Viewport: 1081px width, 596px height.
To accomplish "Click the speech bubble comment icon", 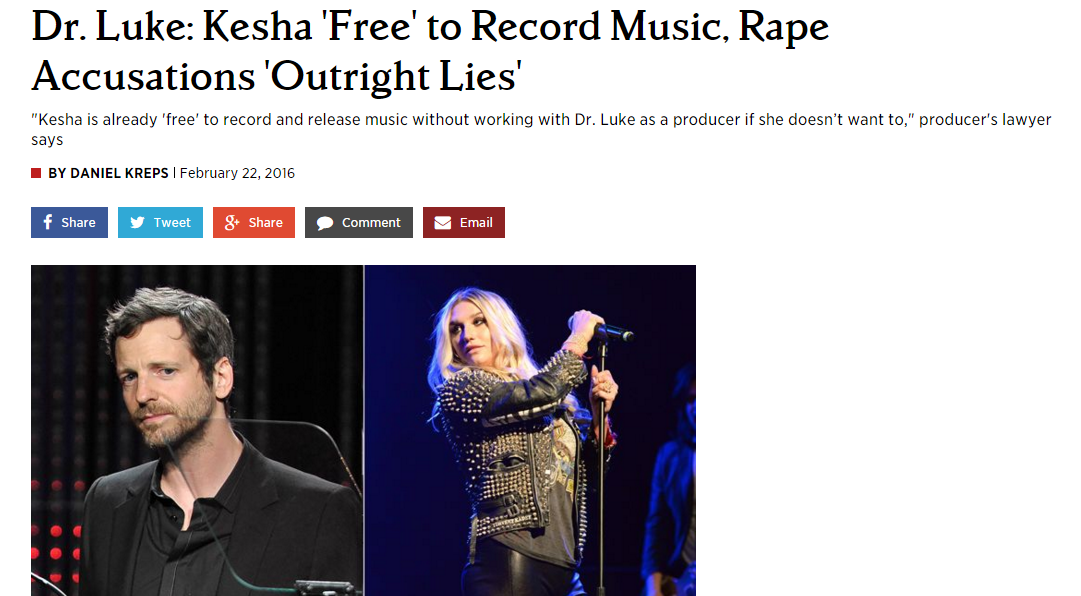I will coord(325,223).
